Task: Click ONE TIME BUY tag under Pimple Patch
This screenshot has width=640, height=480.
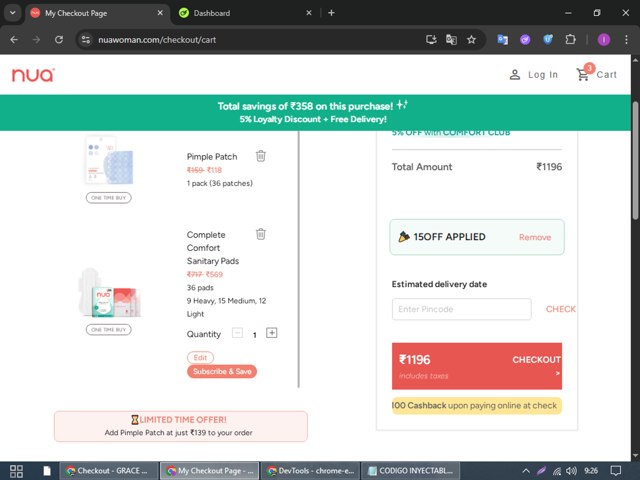Action: (109, 198)
